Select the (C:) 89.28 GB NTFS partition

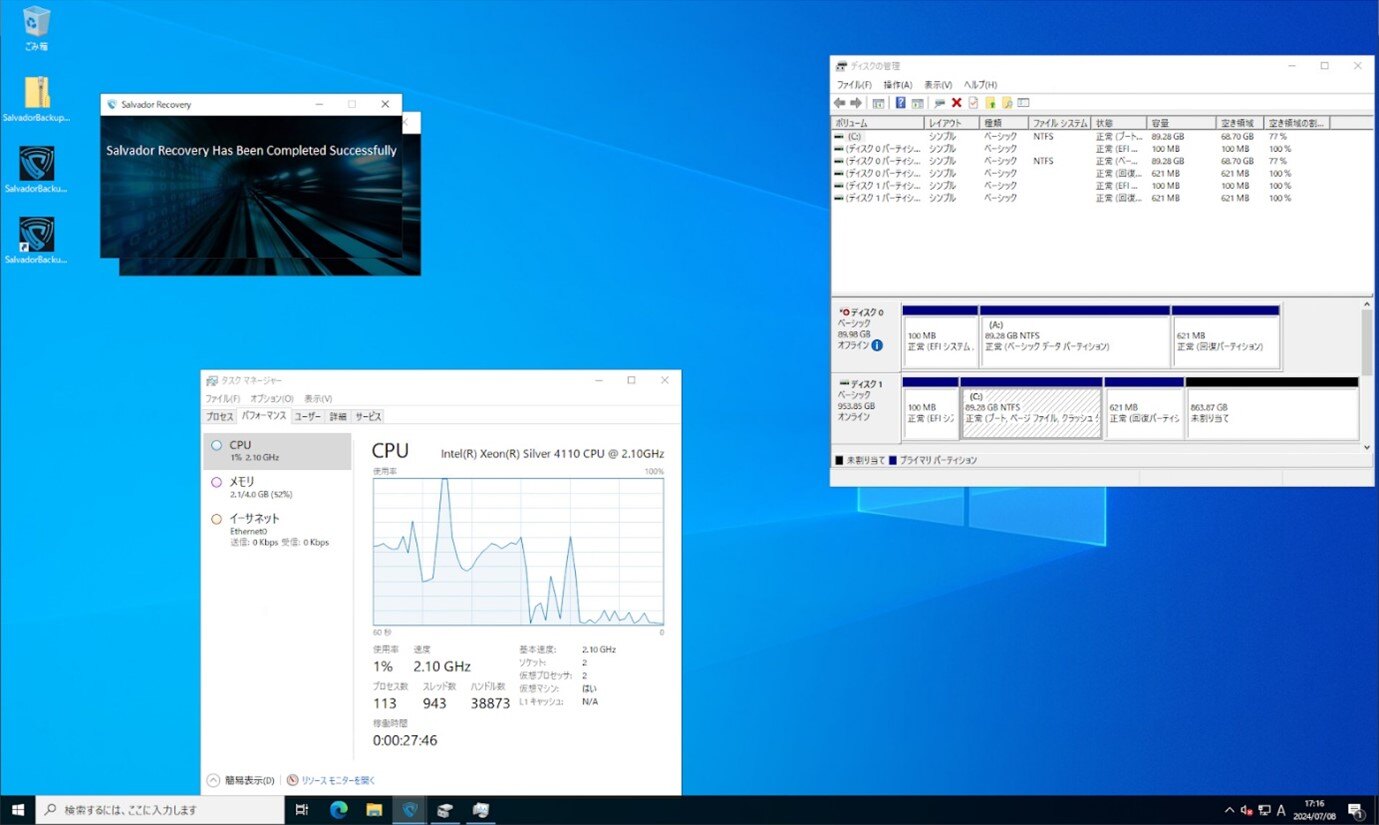[1031, 408]
